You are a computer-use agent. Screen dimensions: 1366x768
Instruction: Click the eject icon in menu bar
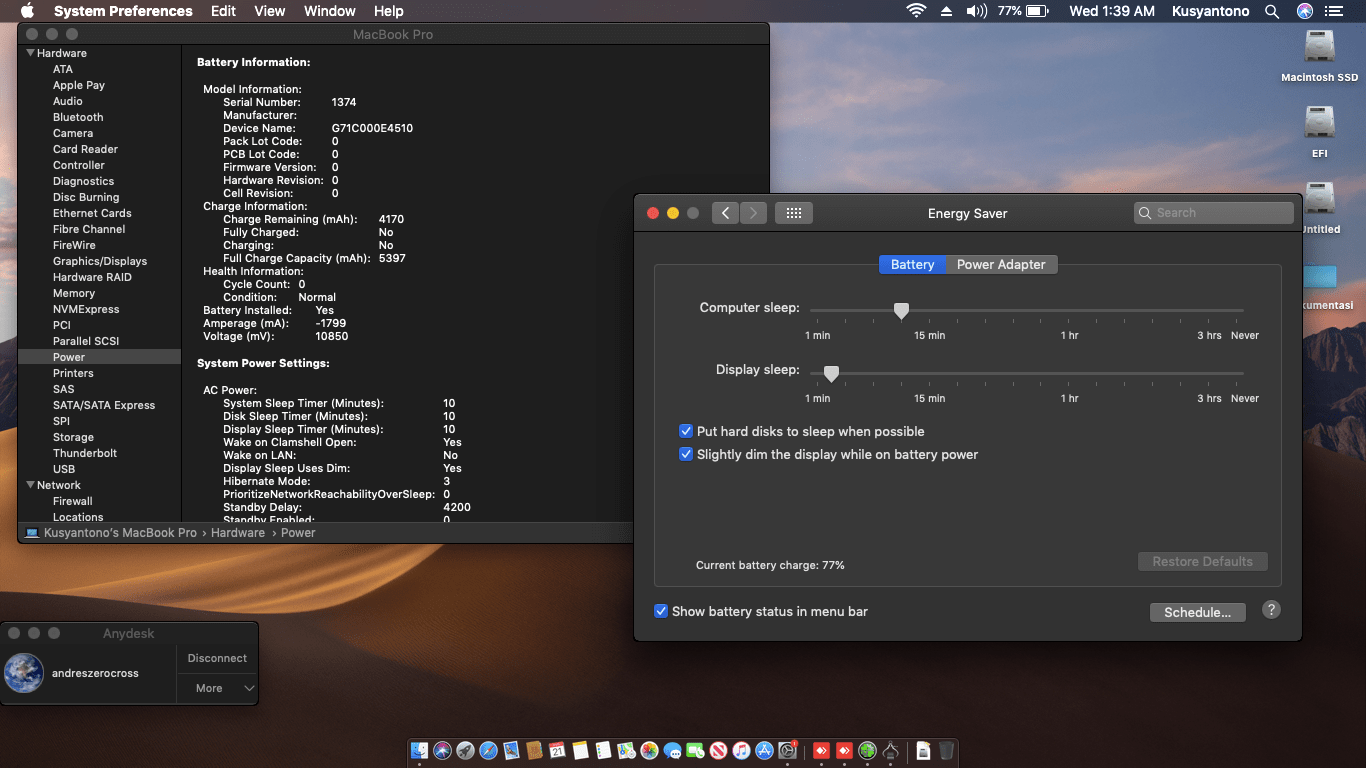[x=946, y=11]
